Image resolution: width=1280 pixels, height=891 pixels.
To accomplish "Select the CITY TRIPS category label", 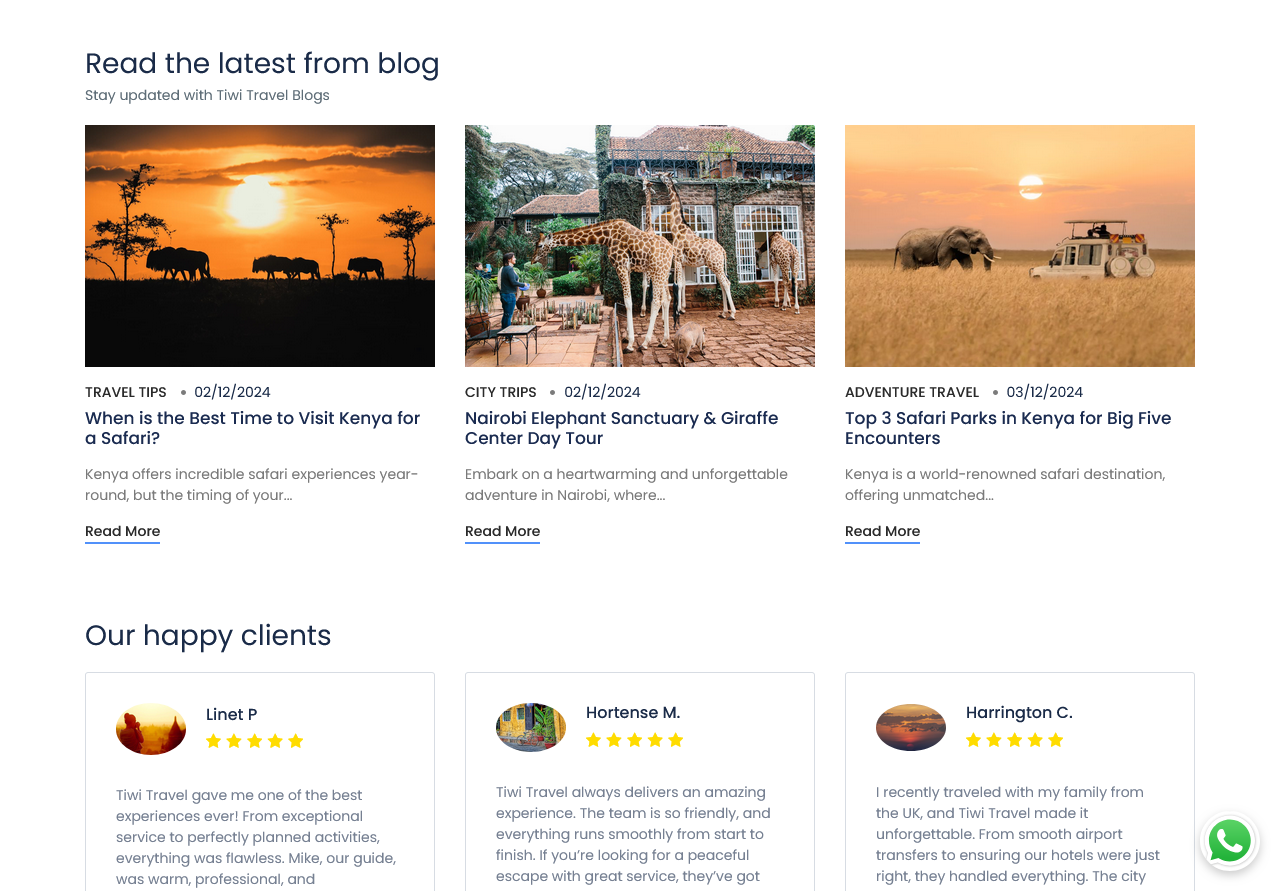I will click(501, 392).
